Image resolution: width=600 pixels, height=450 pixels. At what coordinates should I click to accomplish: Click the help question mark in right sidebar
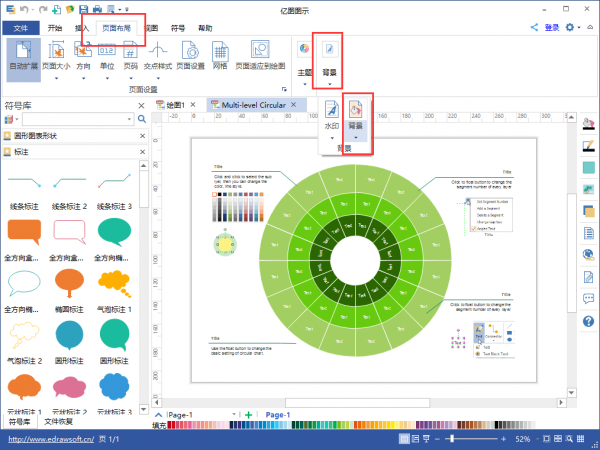[589, 321]
